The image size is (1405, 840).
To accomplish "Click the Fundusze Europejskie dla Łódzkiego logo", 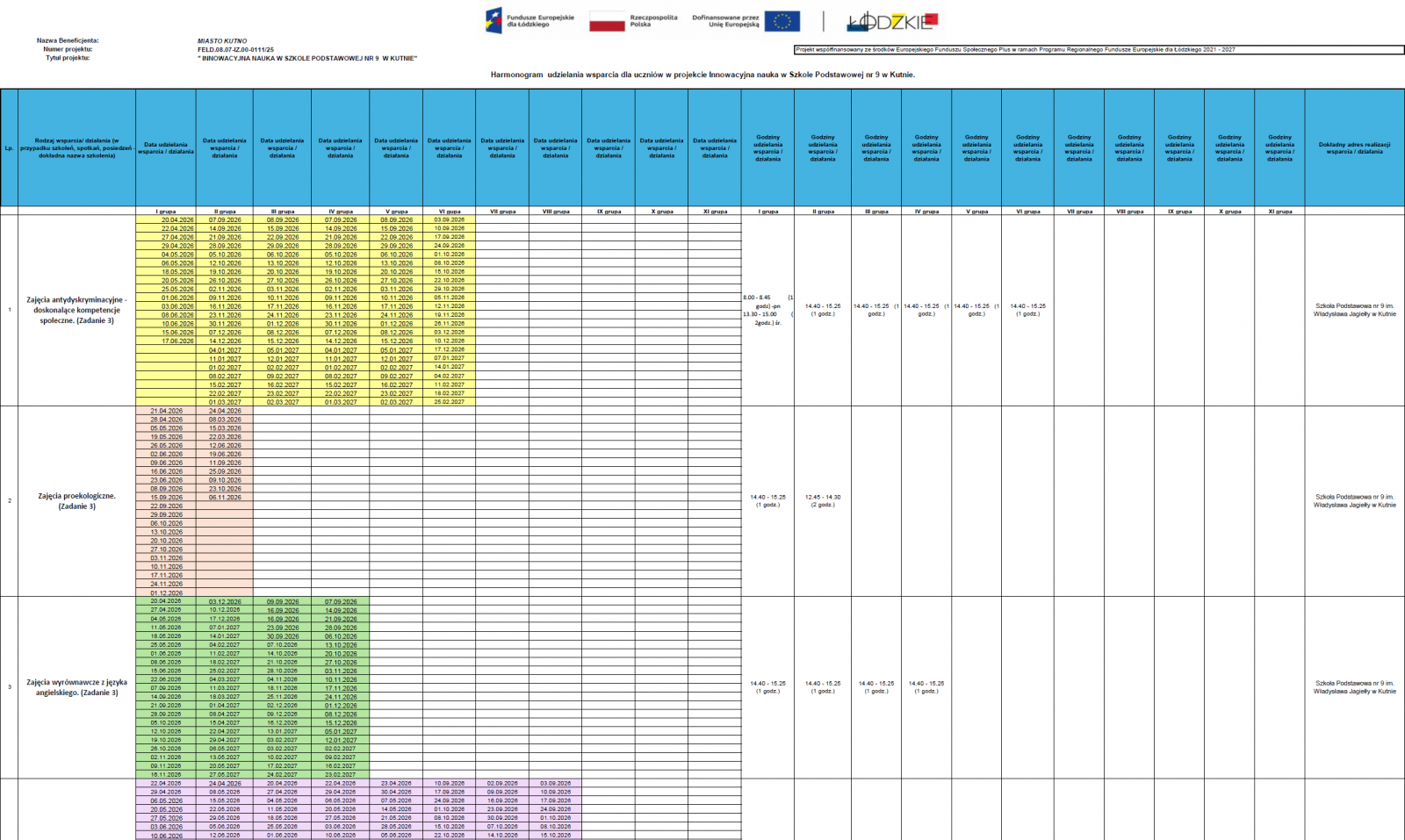I will (530, 21).
